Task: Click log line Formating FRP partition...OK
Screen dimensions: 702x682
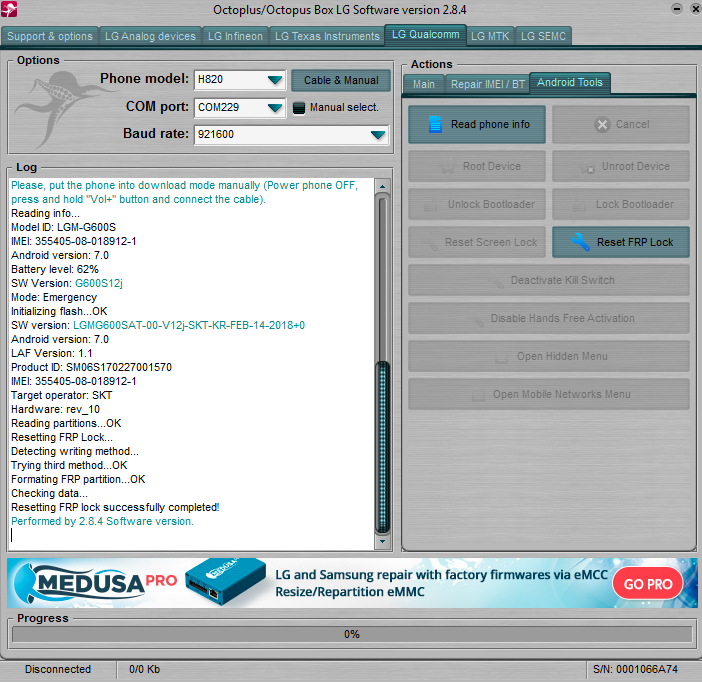Action: [78, 479]
